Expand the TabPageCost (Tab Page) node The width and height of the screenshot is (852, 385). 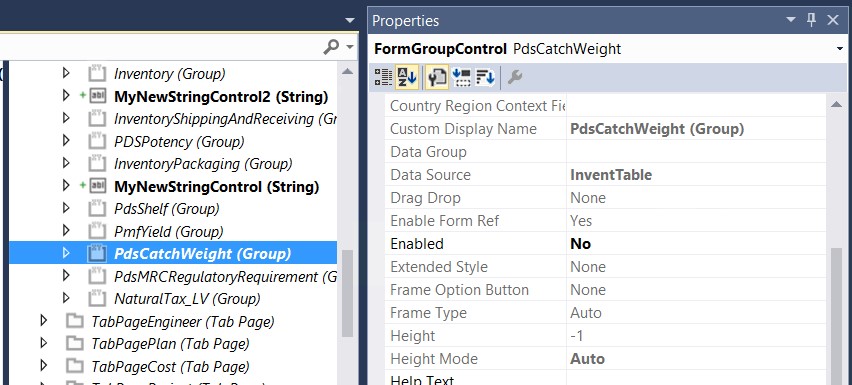pyautogui.click(x=43, y=366)
